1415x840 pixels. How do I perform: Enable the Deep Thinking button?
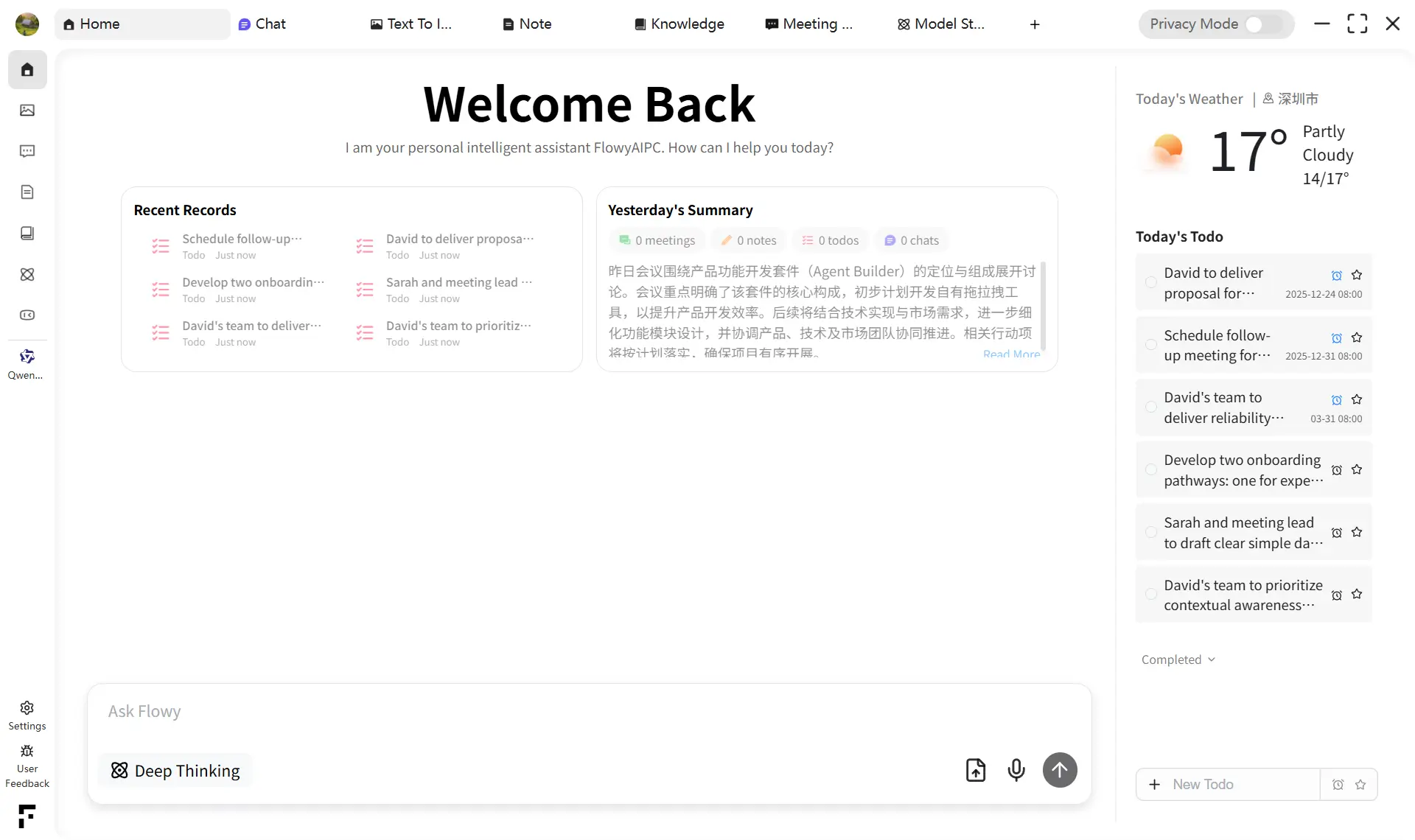[175, 771]
